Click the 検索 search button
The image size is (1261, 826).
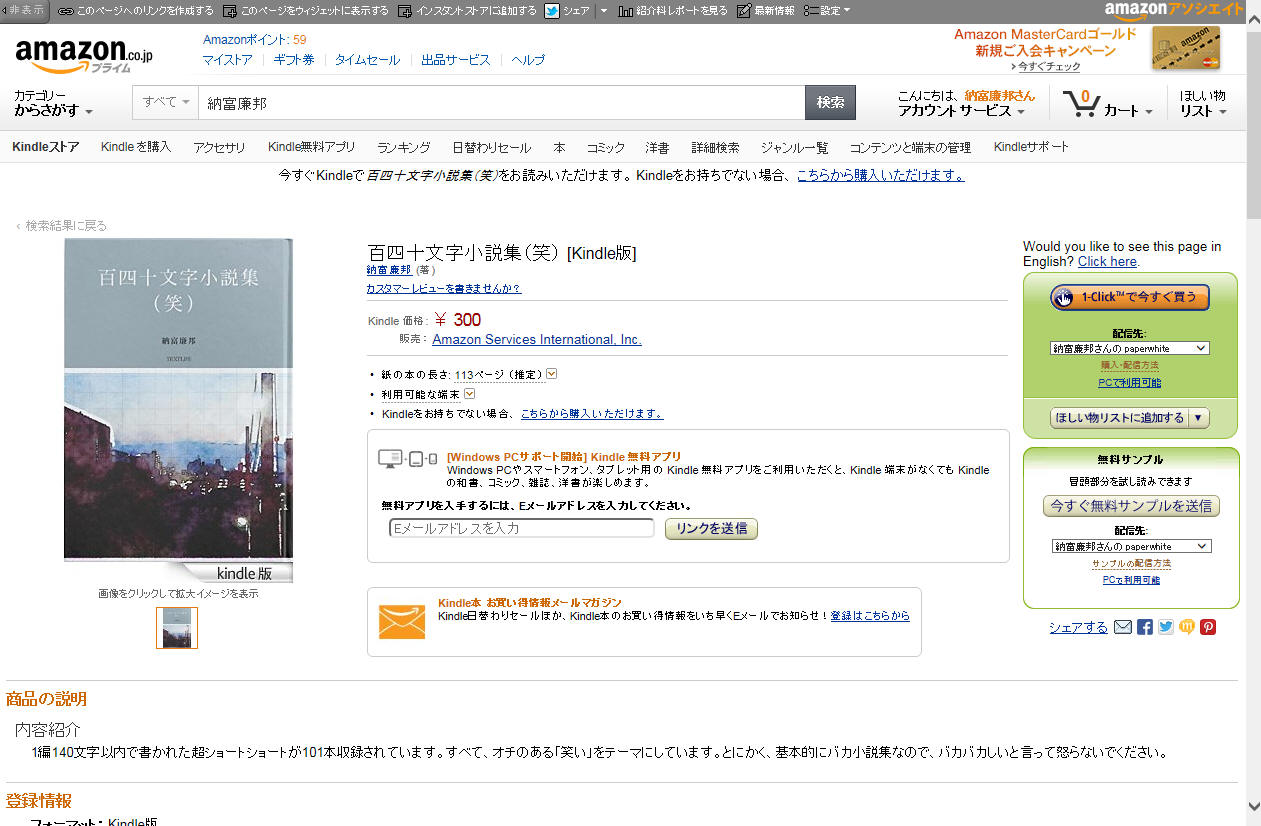(830, 102)
